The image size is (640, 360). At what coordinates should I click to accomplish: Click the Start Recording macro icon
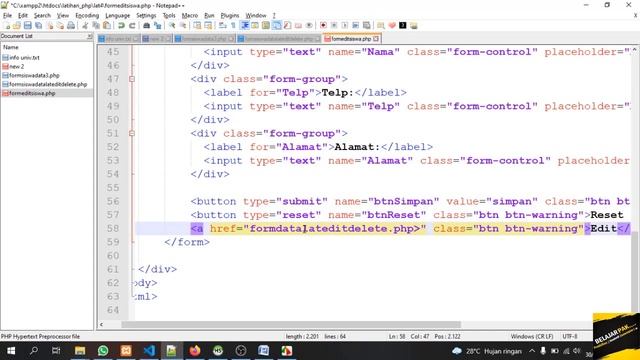click(323, 25)
